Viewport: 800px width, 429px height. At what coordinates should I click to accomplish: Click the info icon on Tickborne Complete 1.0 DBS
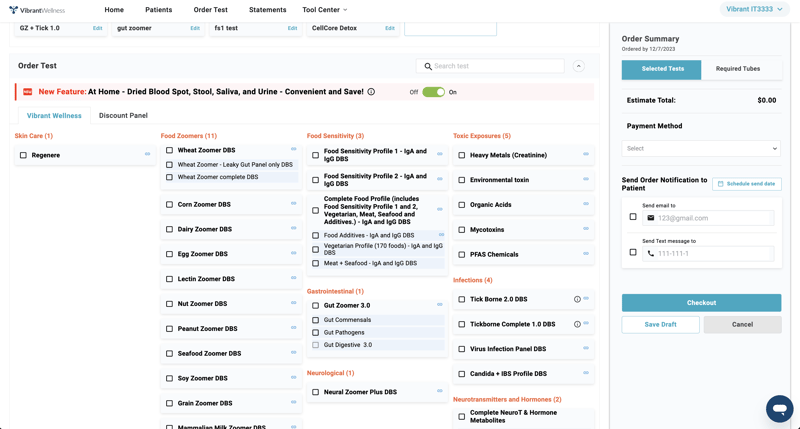coord(577,324)
